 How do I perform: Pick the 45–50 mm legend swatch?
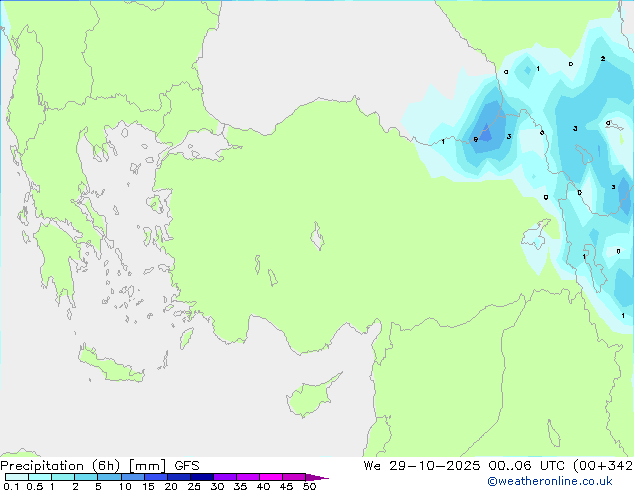[294, 477]
